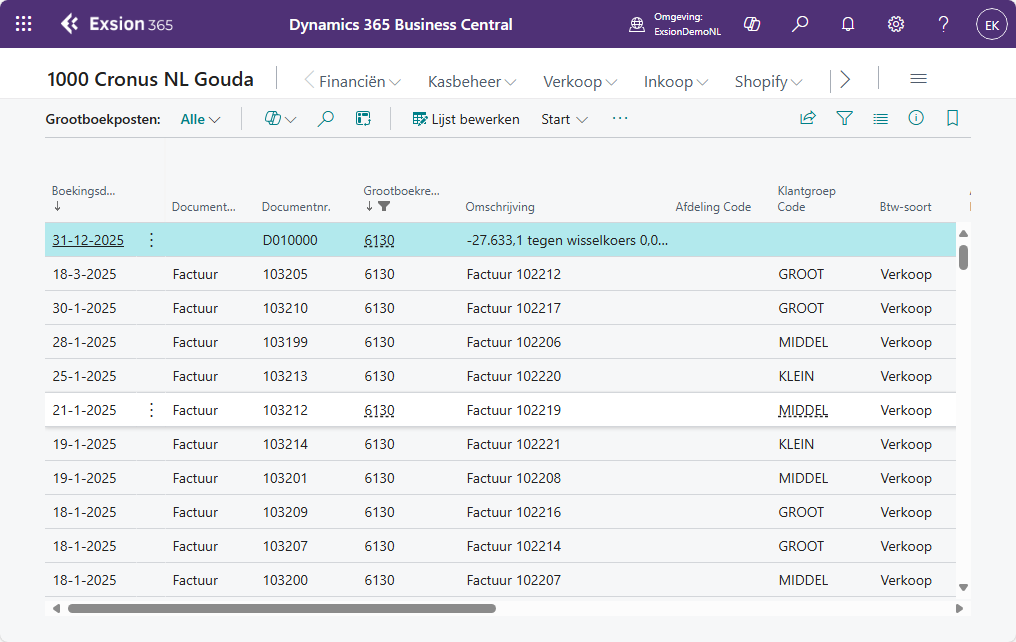Toggle the filter pane funnel icon

click(x=844, y=118)
